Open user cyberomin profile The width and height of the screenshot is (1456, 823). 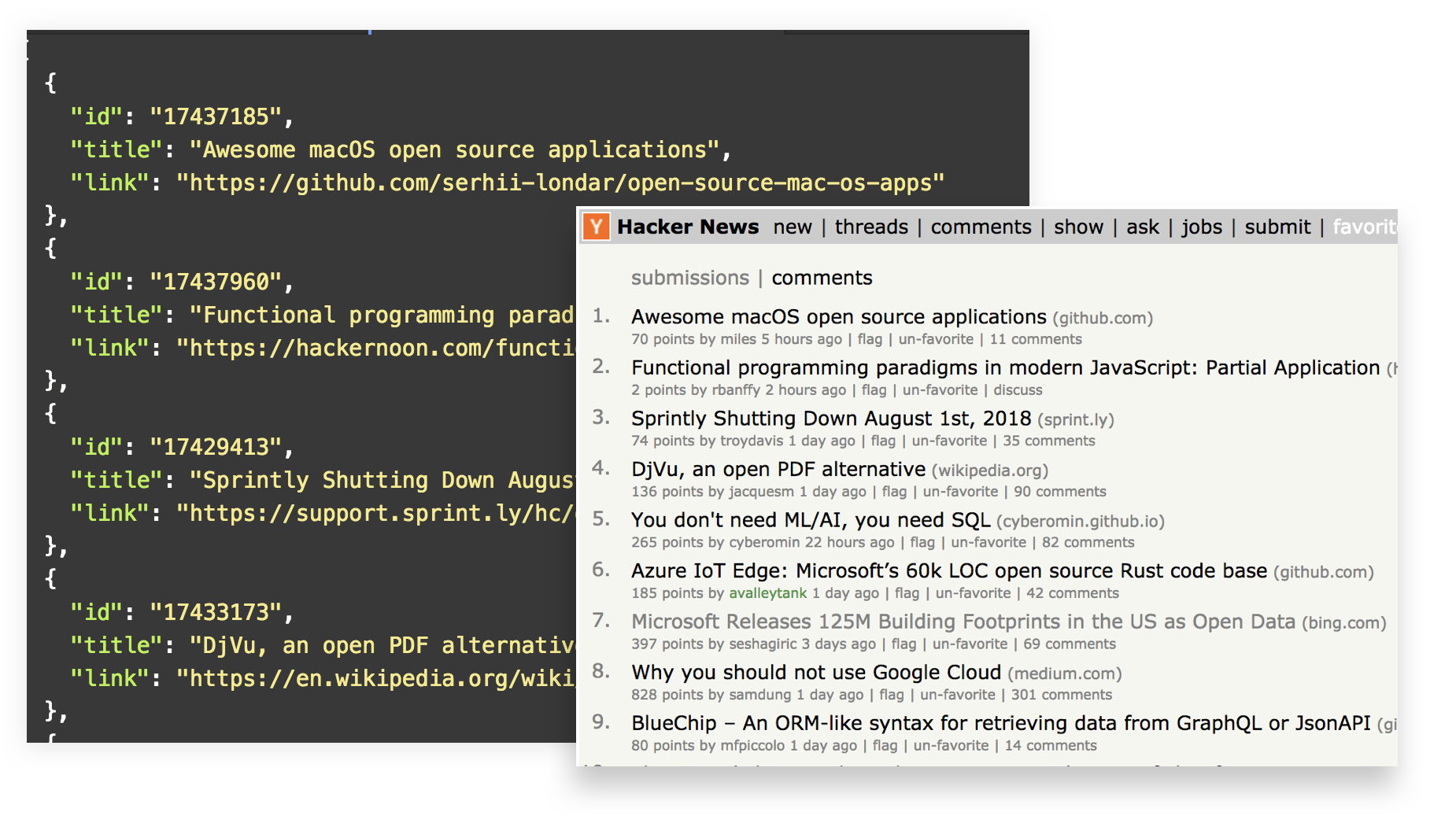point(764,542)
